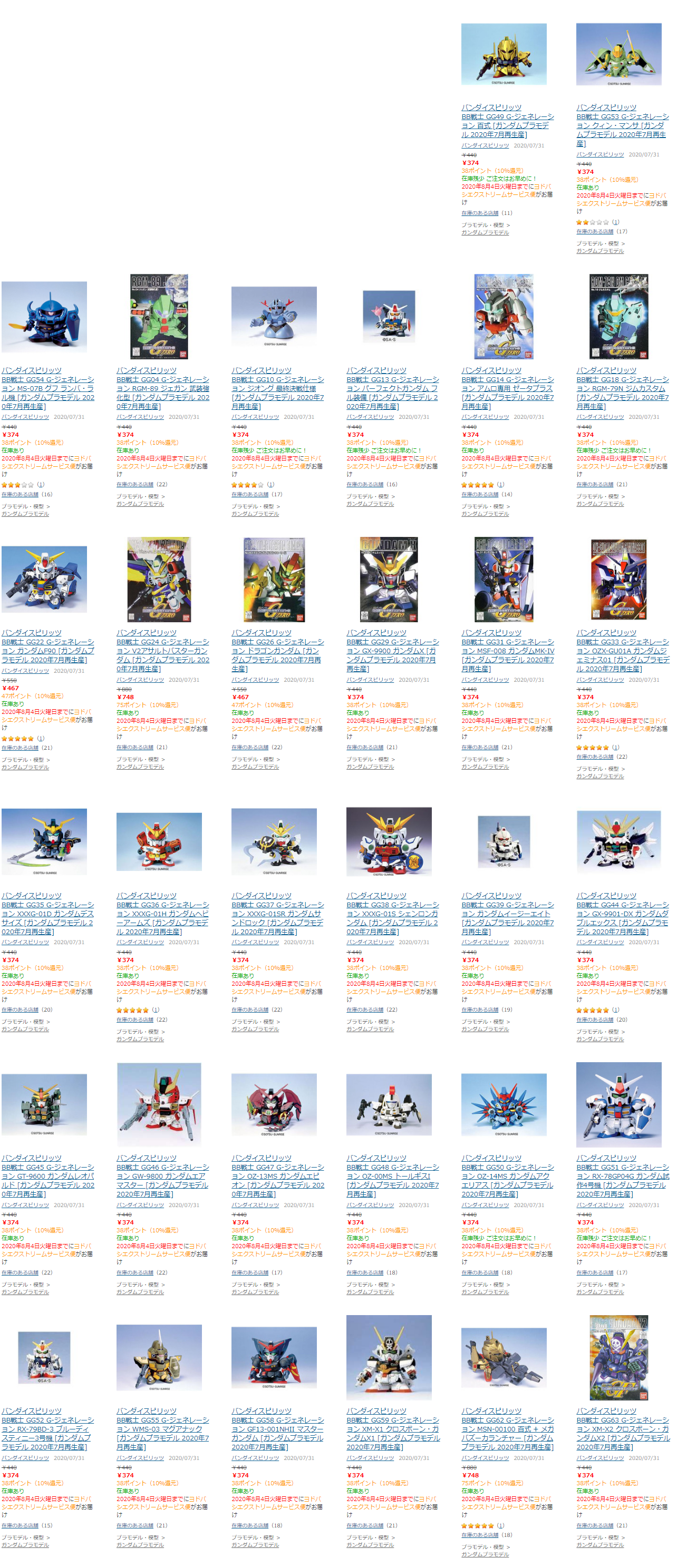Screen dimensions: 677x1568
Task: Open stores with stock for GG13 パーフェクトガンダム
Action: (x=365, y=485)
